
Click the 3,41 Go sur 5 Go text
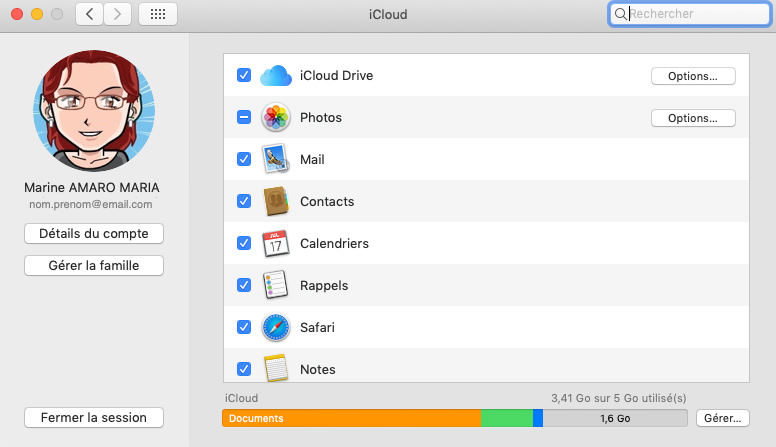(619, 398)
